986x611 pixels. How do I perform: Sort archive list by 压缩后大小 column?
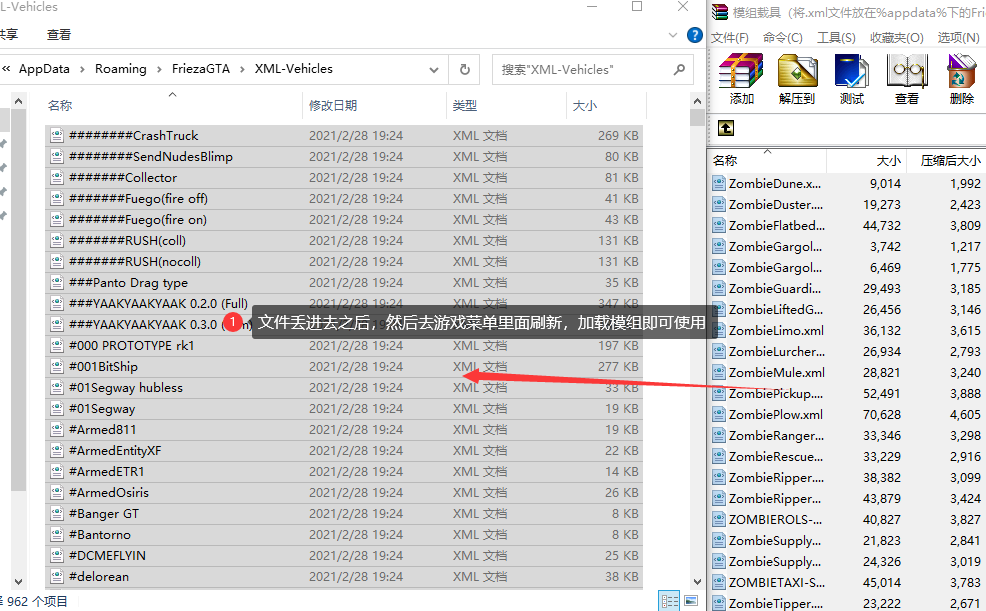949,160
